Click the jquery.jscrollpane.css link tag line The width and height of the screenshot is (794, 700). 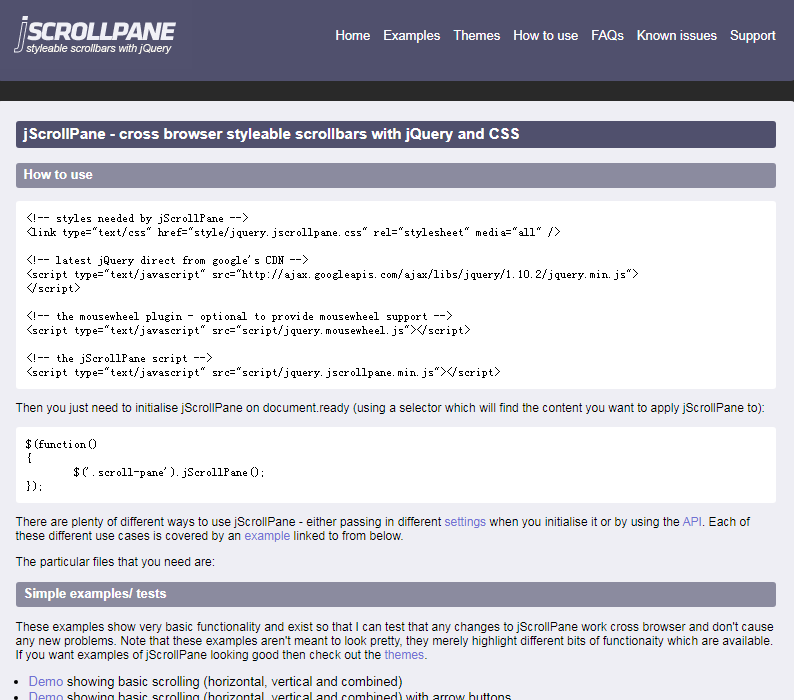(293, 232)
